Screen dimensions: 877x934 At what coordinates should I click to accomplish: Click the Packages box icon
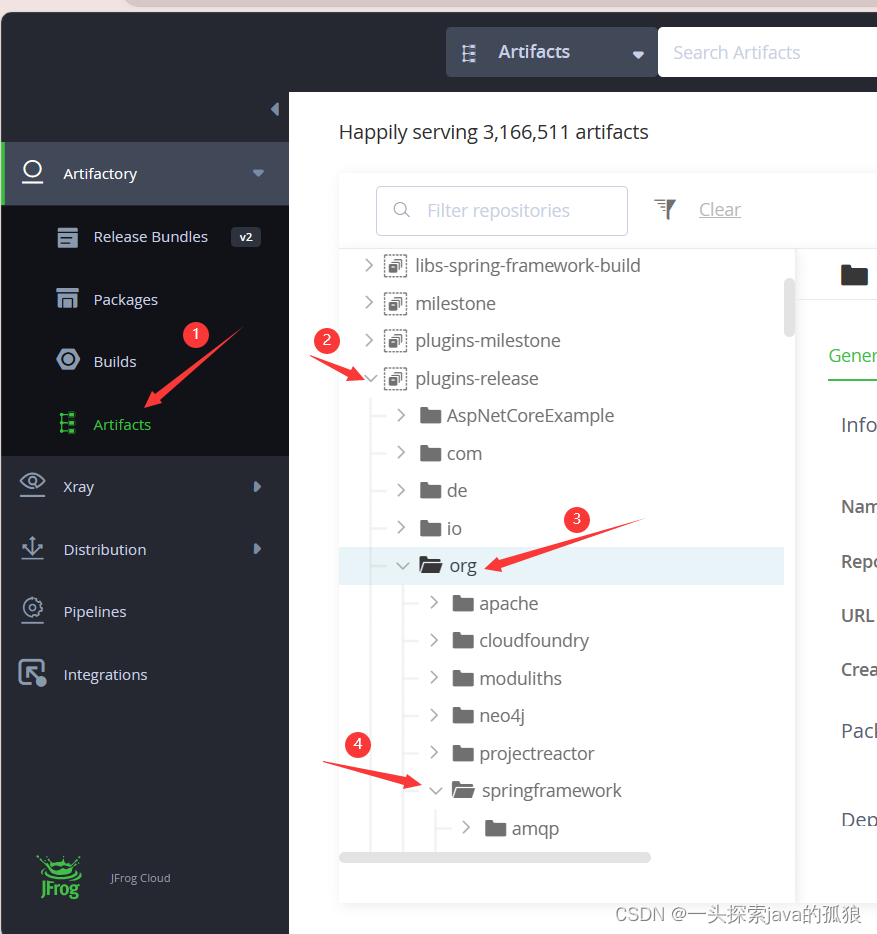(67, 298)
